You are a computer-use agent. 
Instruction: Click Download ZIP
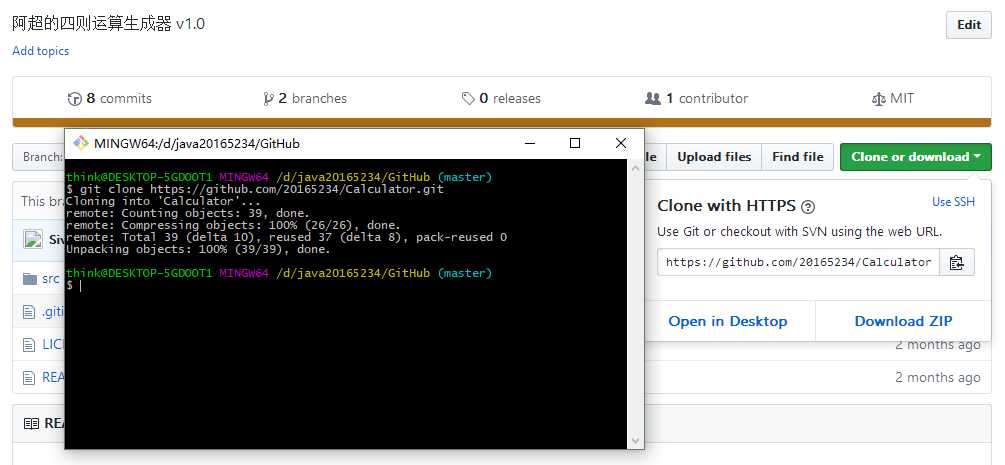(903, 321)
